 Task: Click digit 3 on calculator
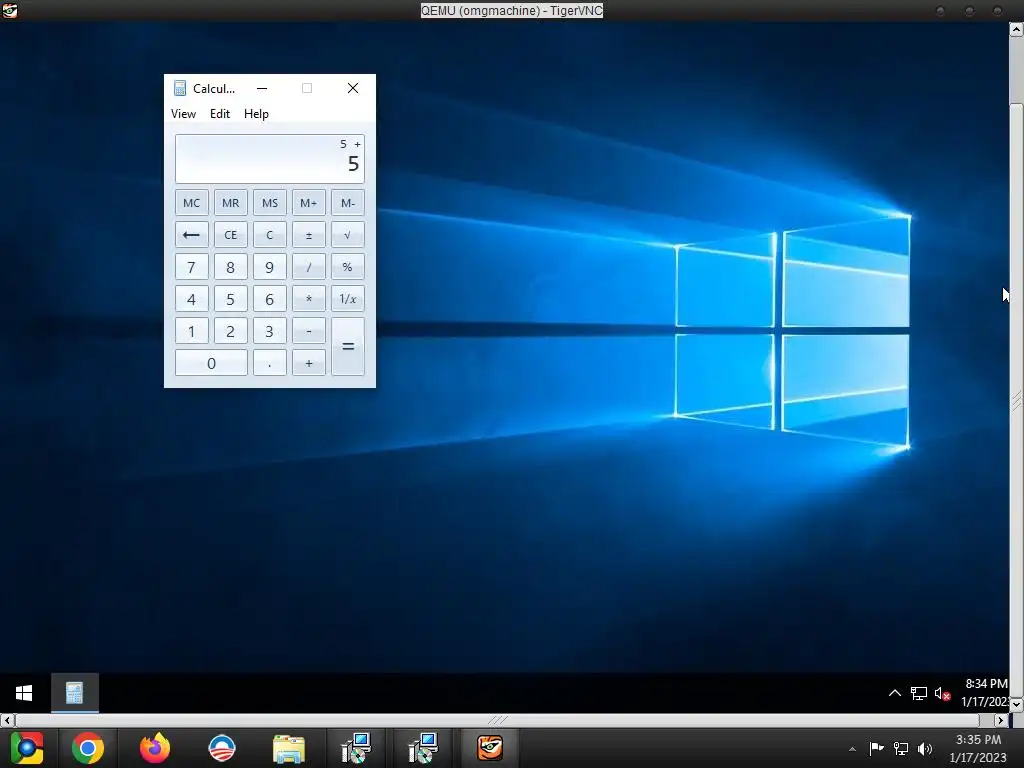point(270,330)
